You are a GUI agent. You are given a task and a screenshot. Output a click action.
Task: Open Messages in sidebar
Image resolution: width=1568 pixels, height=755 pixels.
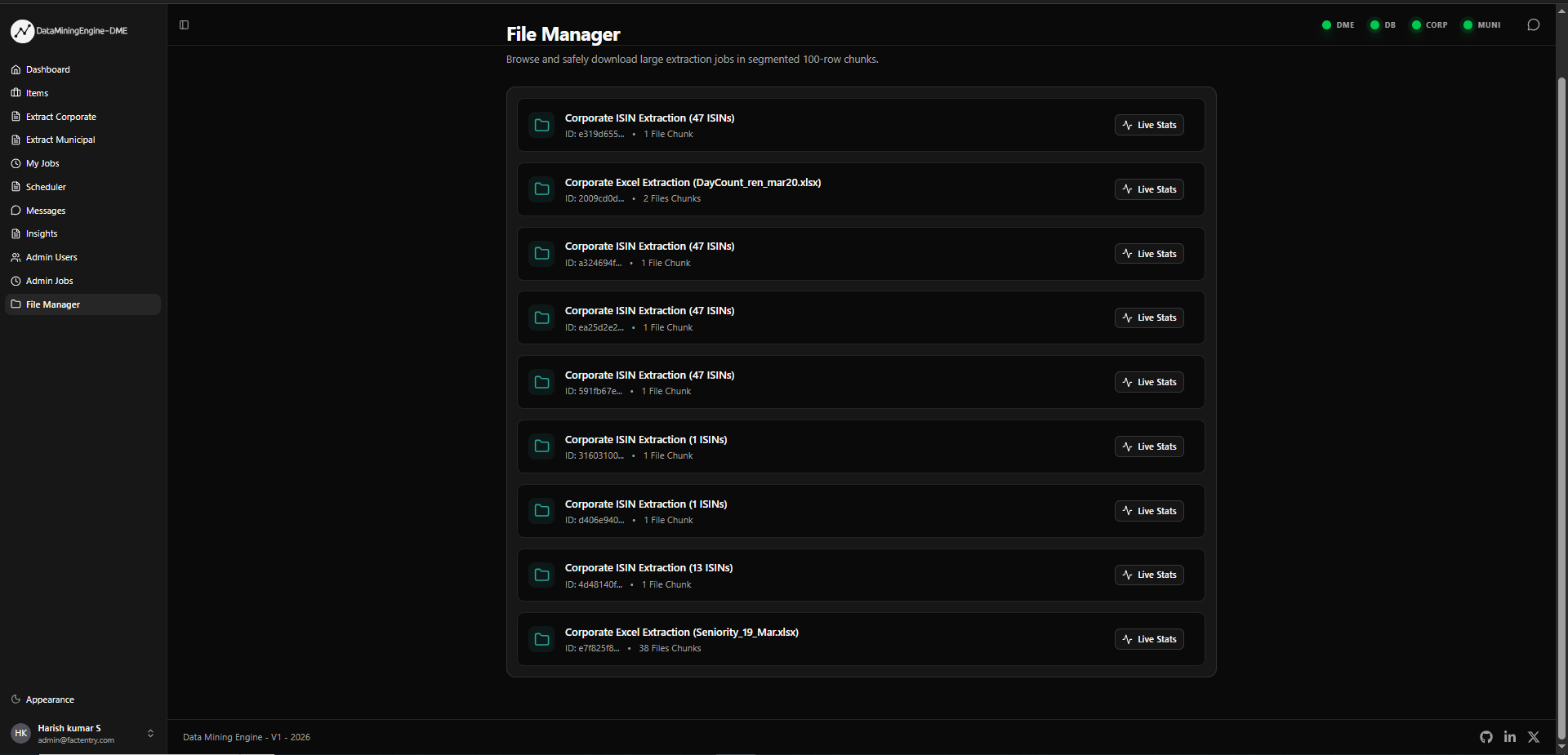coord(82,211)
